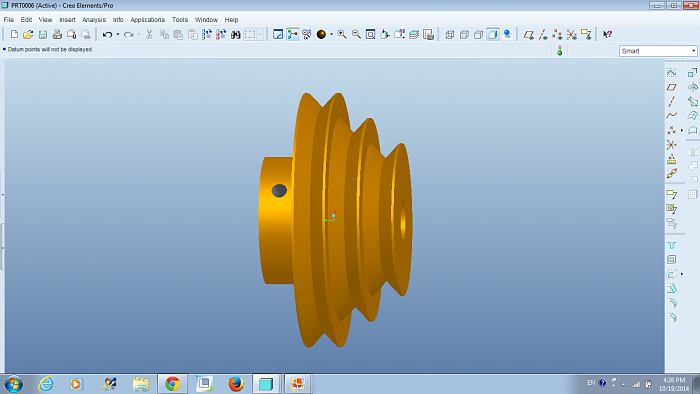Screen dimensions: 700x394
Task: Click the Print icon in the toolbar
Action: pos(57,34)
